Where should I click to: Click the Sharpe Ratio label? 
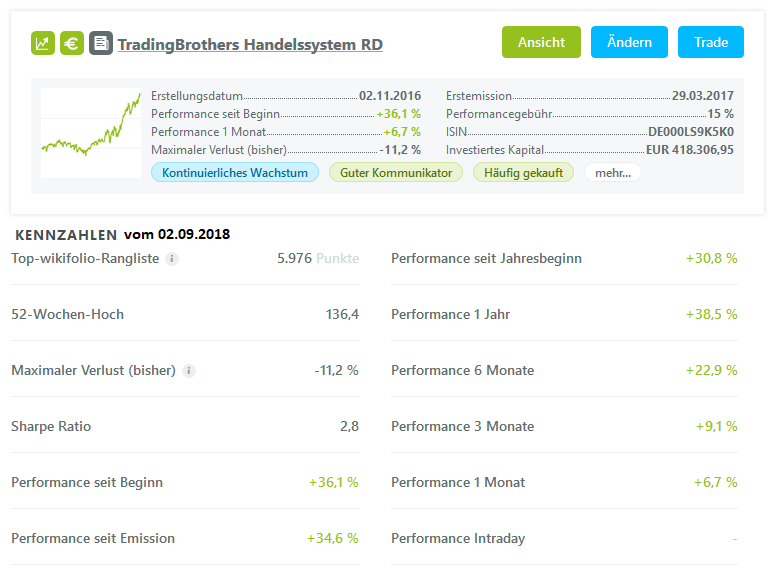[x=51, y=426]
